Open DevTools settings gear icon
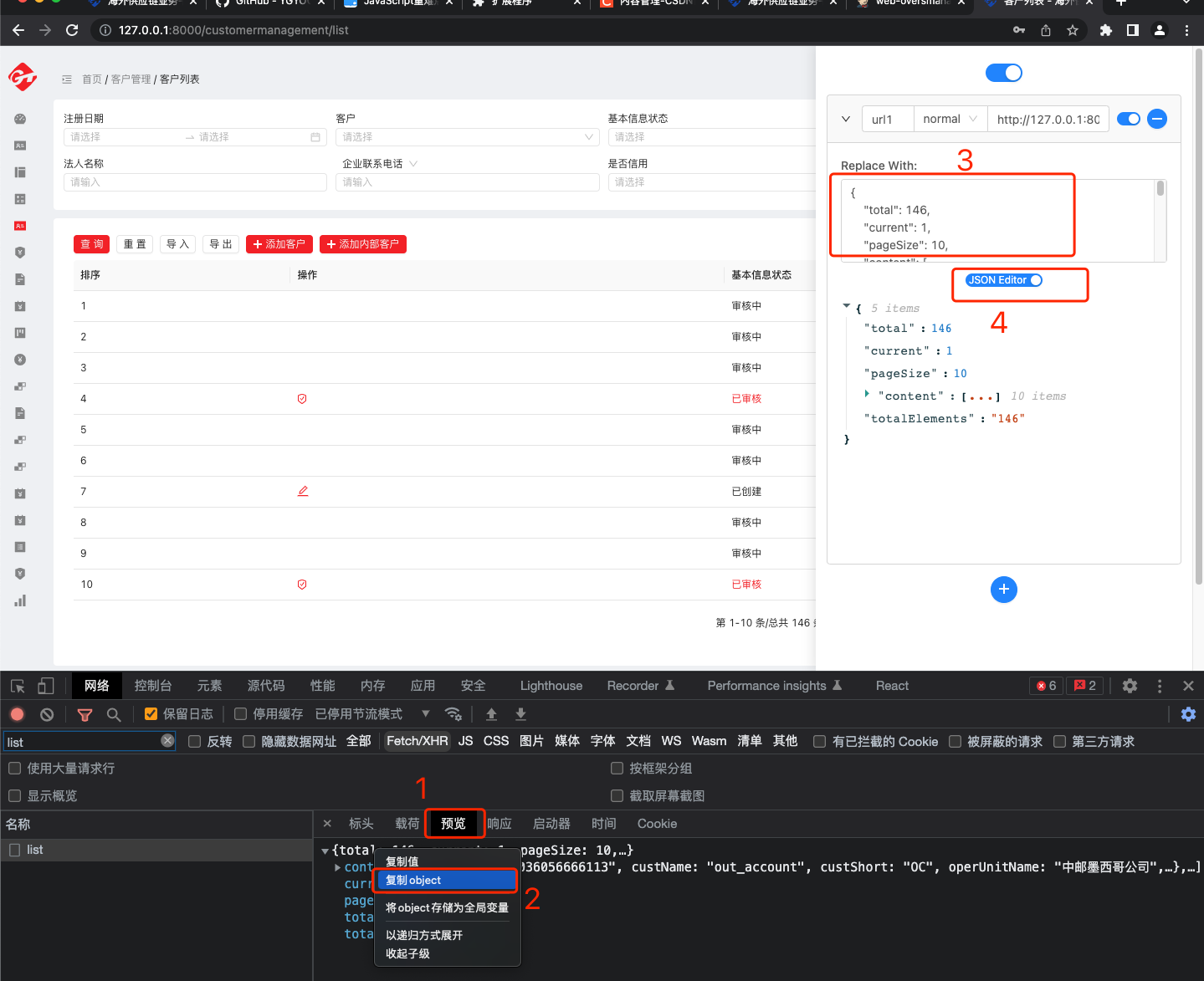Image resolution: width=1204 pixels, height=981 pixels. [x=1130, y=686]
